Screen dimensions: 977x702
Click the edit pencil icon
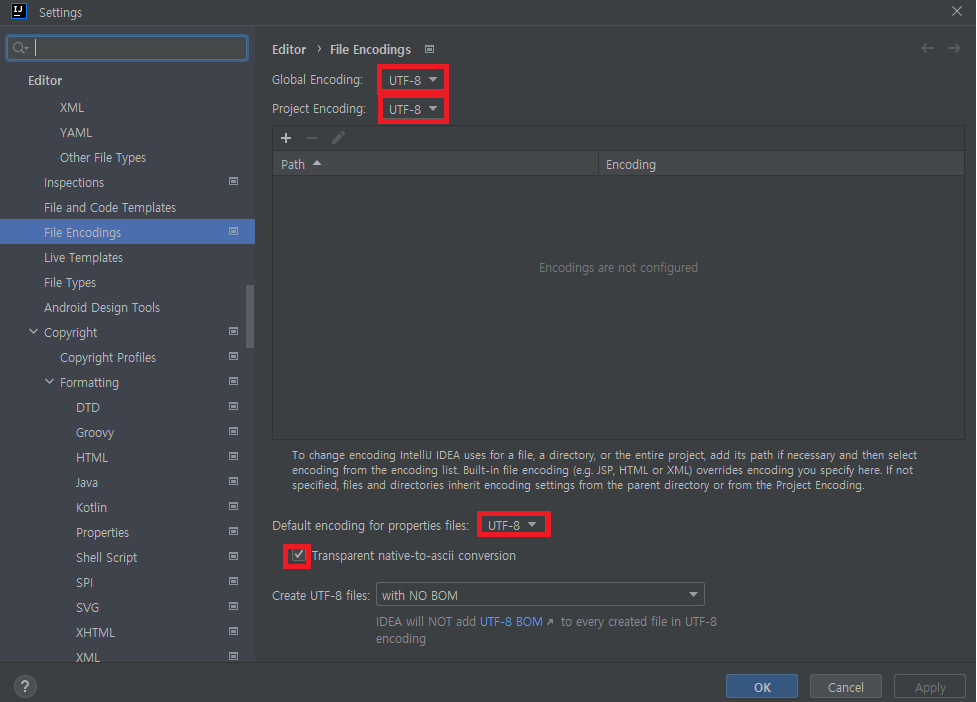(338, 138)
